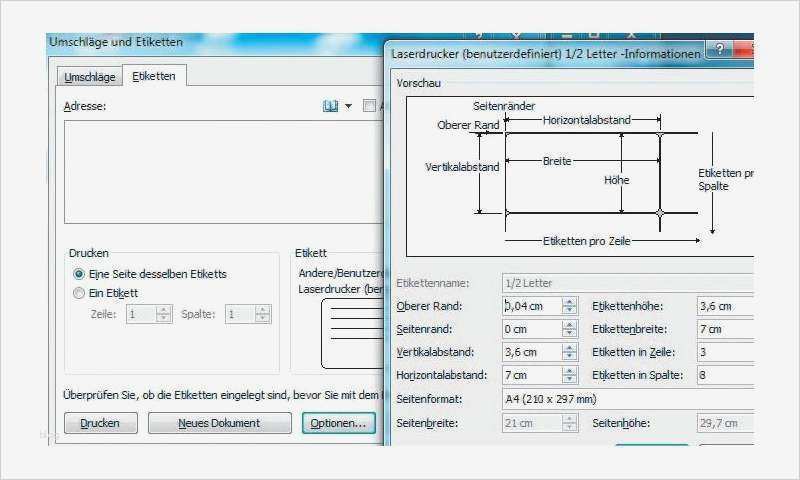
Task: Click the Etikettenname field showing 1/2 Letter
Action: tap(628, 283)
